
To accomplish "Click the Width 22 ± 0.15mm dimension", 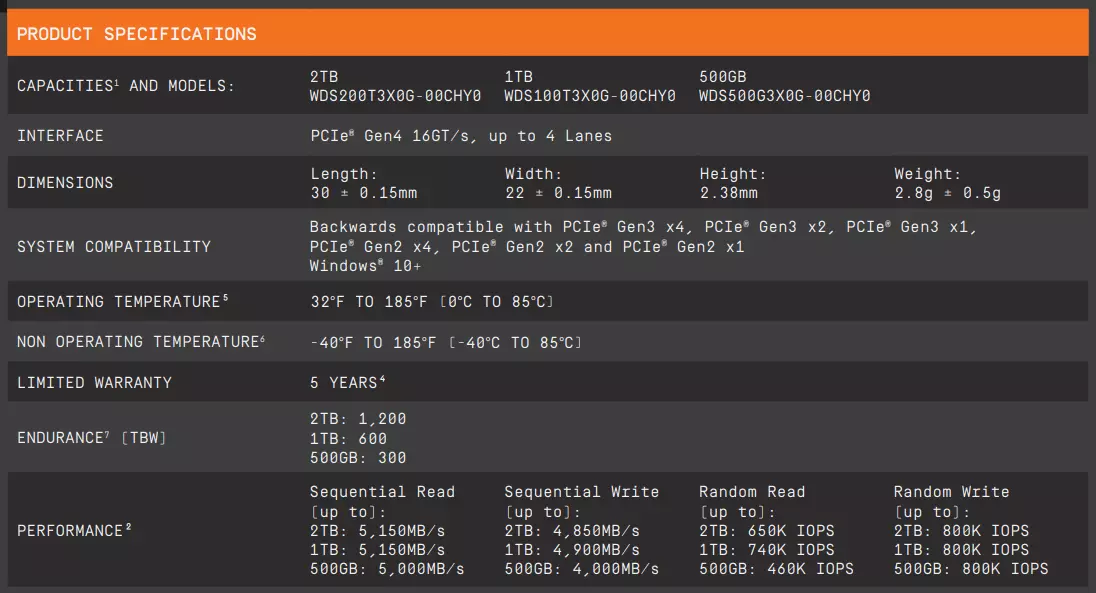I will [558, 183].
